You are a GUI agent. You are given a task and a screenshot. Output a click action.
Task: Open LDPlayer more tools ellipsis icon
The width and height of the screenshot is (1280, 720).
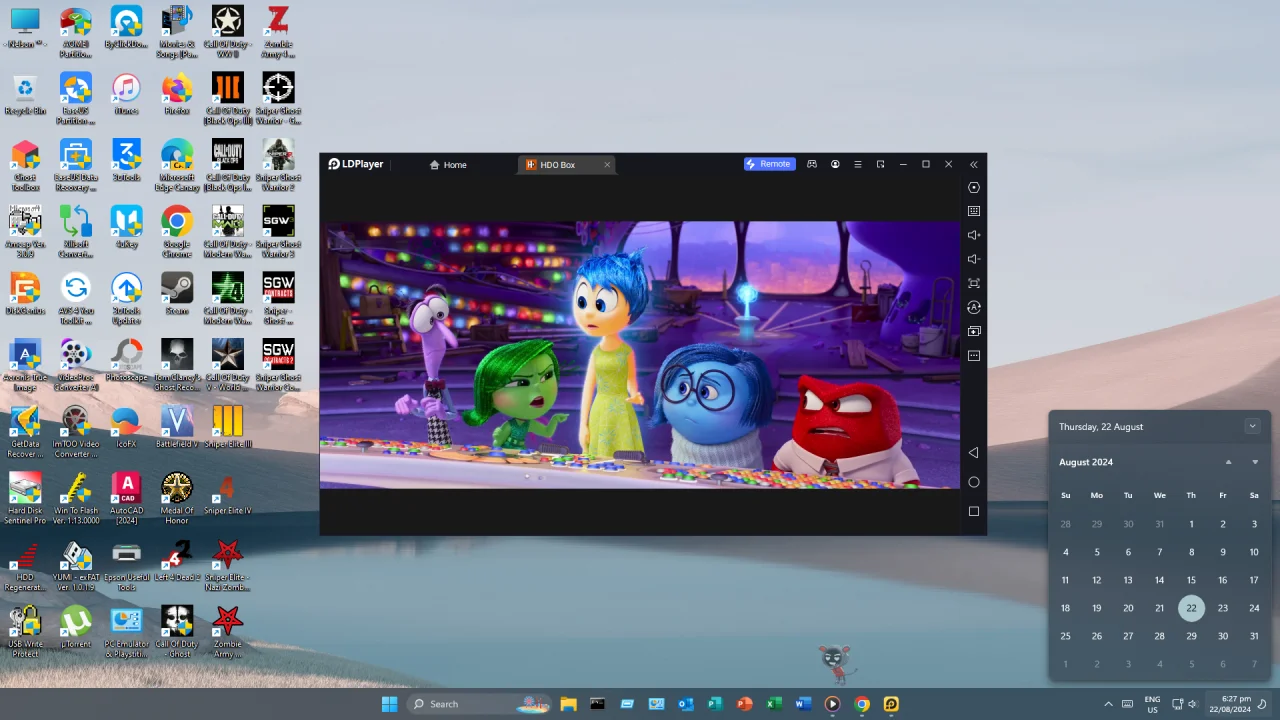click(974, 355)
